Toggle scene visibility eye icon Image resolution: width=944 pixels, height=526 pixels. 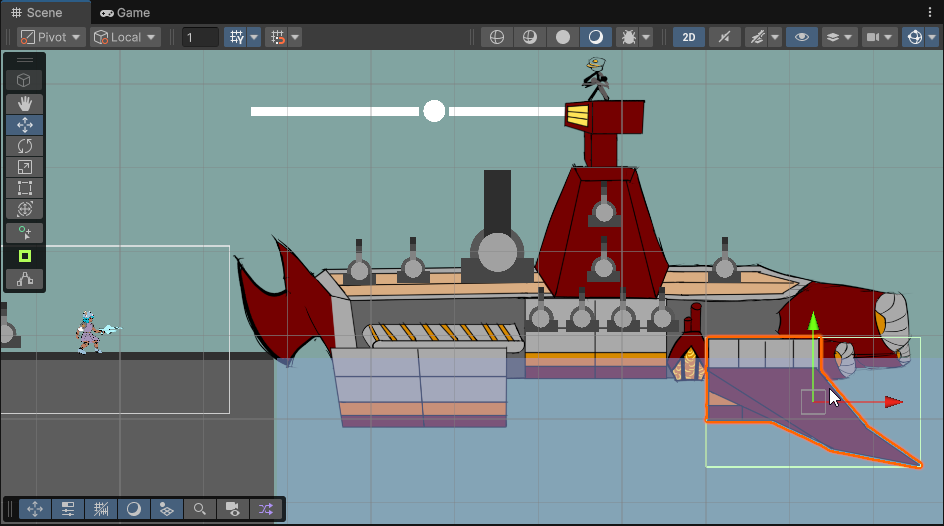coord(801,37)
